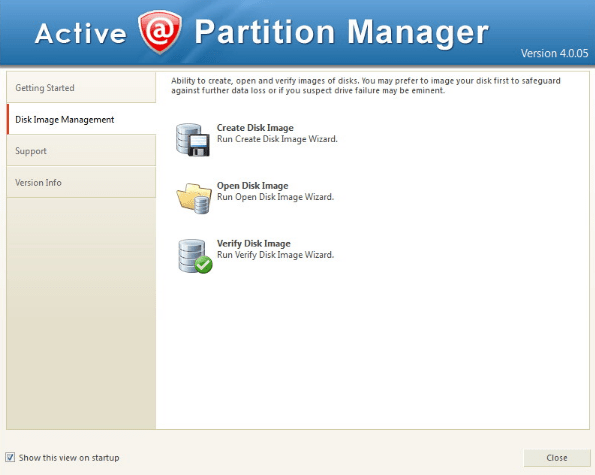Click the 'Partition Manager' header title

[342, 33]
